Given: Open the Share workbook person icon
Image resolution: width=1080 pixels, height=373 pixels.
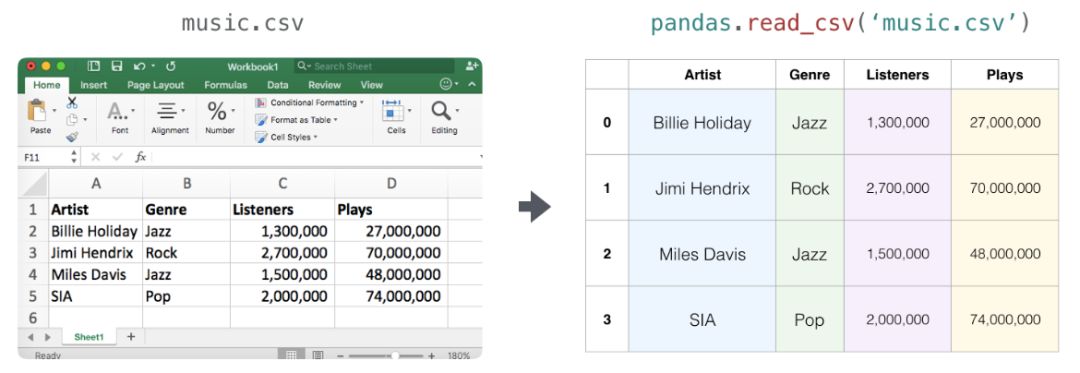Looking at the screenshot, I should [x=472, y=66].
